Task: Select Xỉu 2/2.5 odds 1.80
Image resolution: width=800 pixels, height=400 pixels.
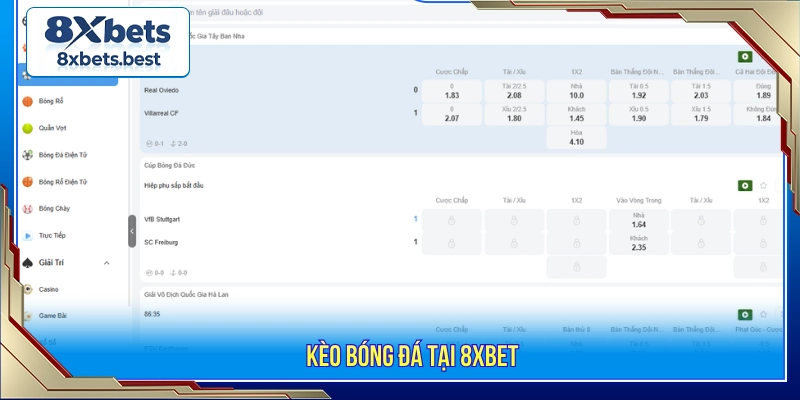Action: (514, 114)
